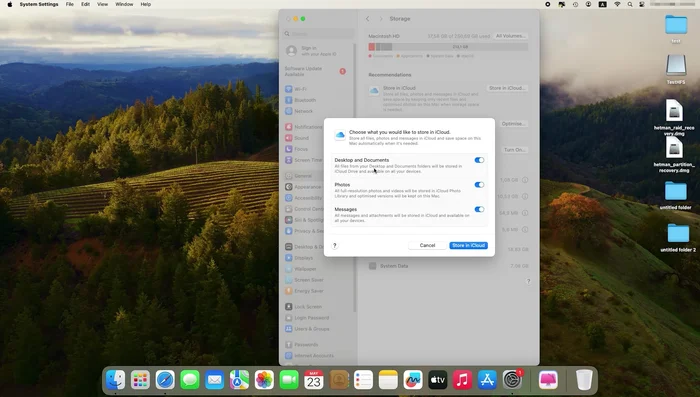The width and height of the screenshot is (700, 397).
Task: Launch Notes from the Dock
Action: (388, 380)
